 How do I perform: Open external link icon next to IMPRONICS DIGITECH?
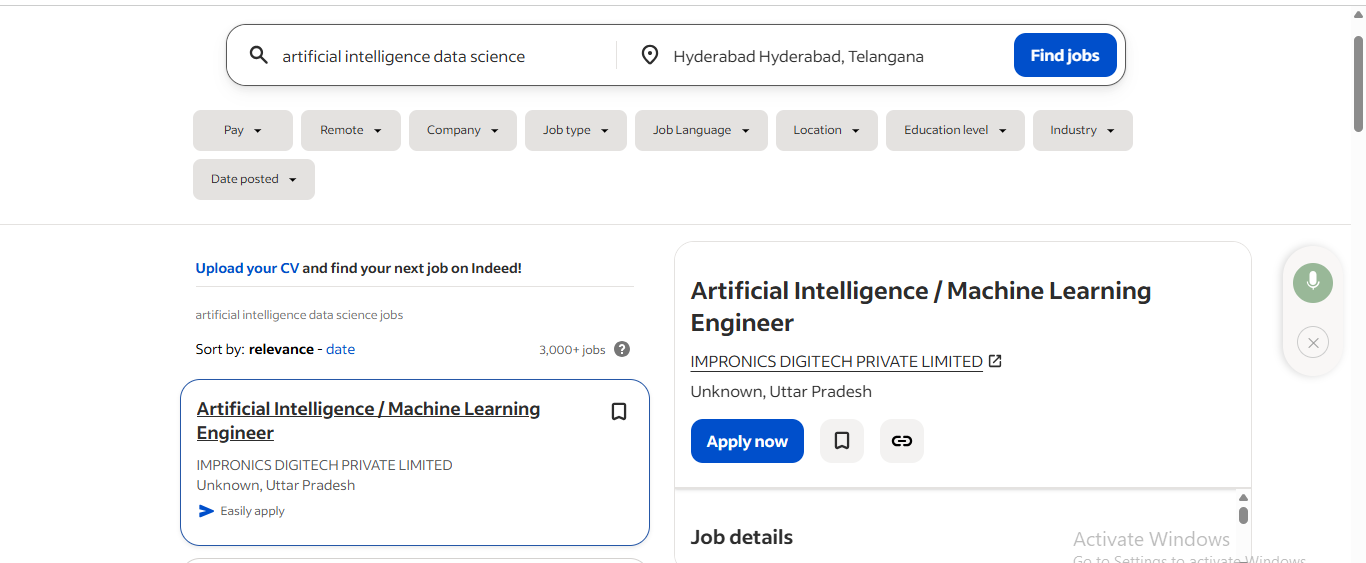click(995, 361)
